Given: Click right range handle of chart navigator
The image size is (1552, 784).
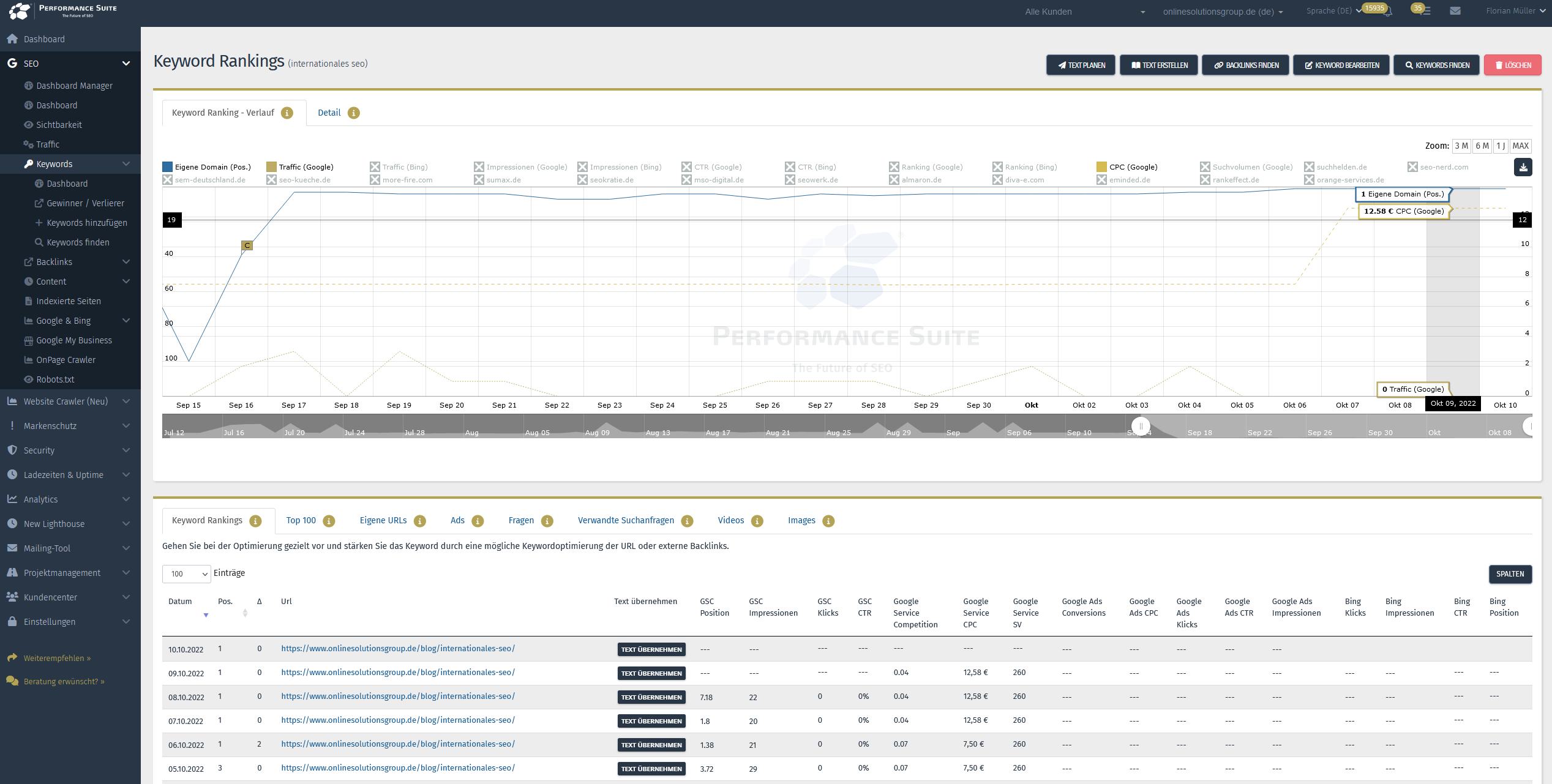Looking at the screenshot, I should [1528, 427].
